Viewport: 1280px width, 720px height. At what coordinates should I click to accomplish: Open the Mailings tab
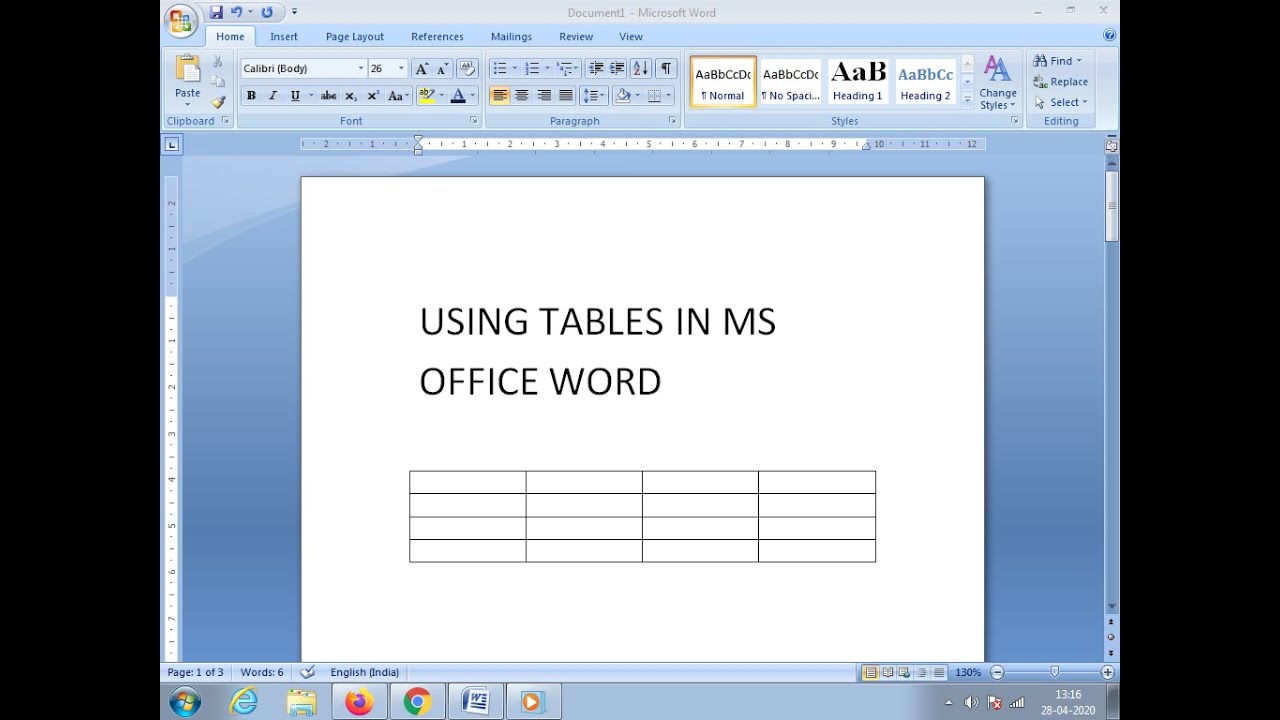(x=511, y=37)
